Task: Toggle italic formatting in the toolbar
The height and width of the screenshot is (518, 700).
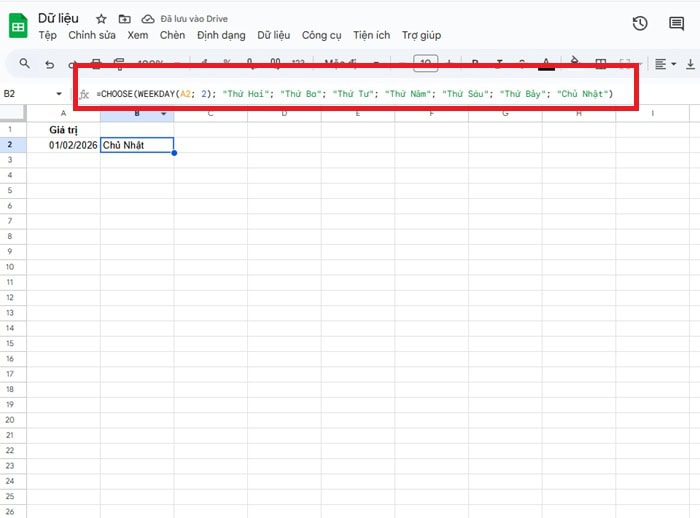Action: click(x=499, y=64)
